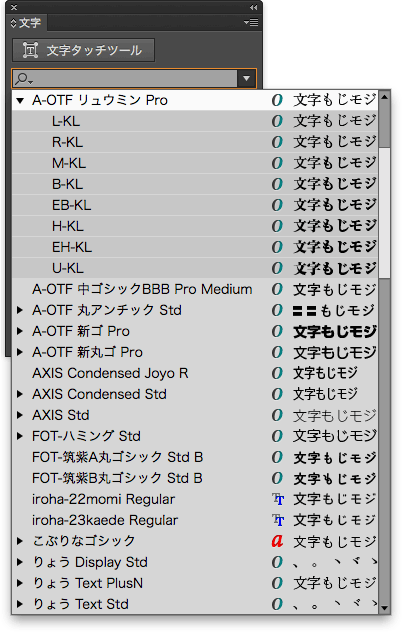This screenshot has height=632, width=402.
Task: Click the A-OTF リュウミン Pro family name
Action: coord(100,100)
